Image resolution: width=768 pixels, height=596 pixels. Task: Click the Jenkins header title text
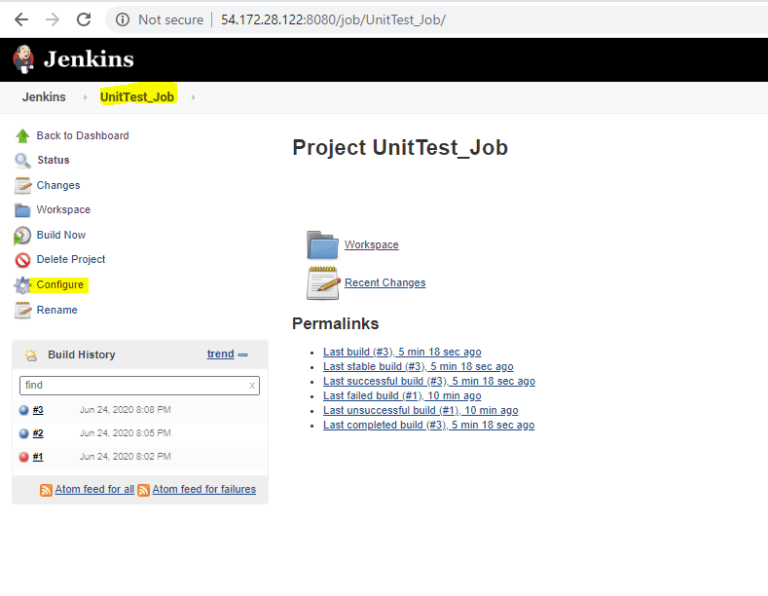(x=89, y=59)
